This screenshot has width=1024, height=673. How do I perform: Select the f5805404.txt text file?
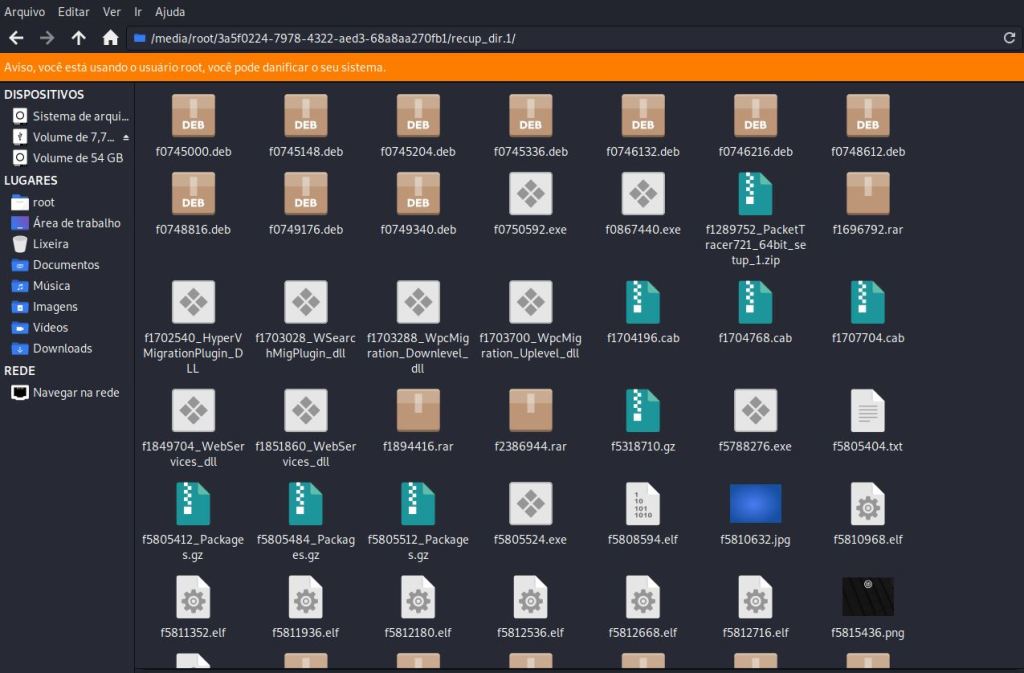867,411
